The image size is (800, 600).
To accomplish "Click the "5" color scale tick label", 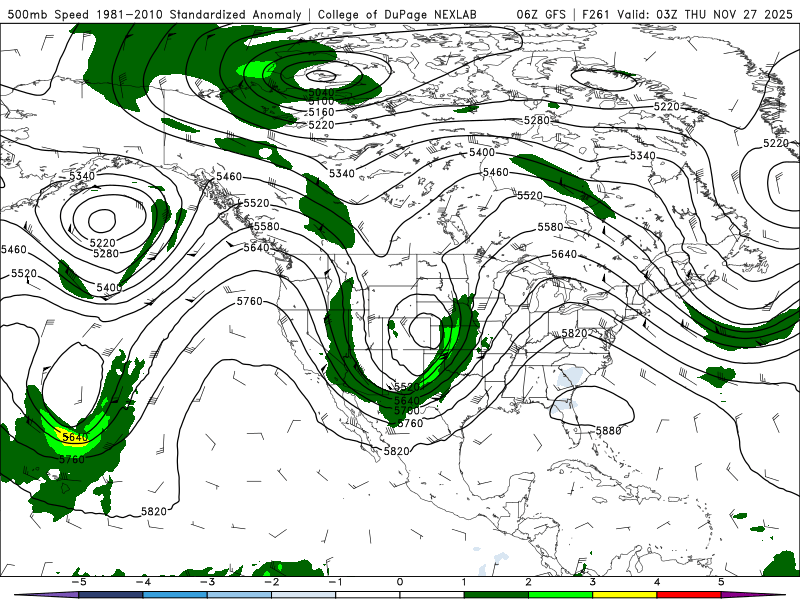I will 721,582.
